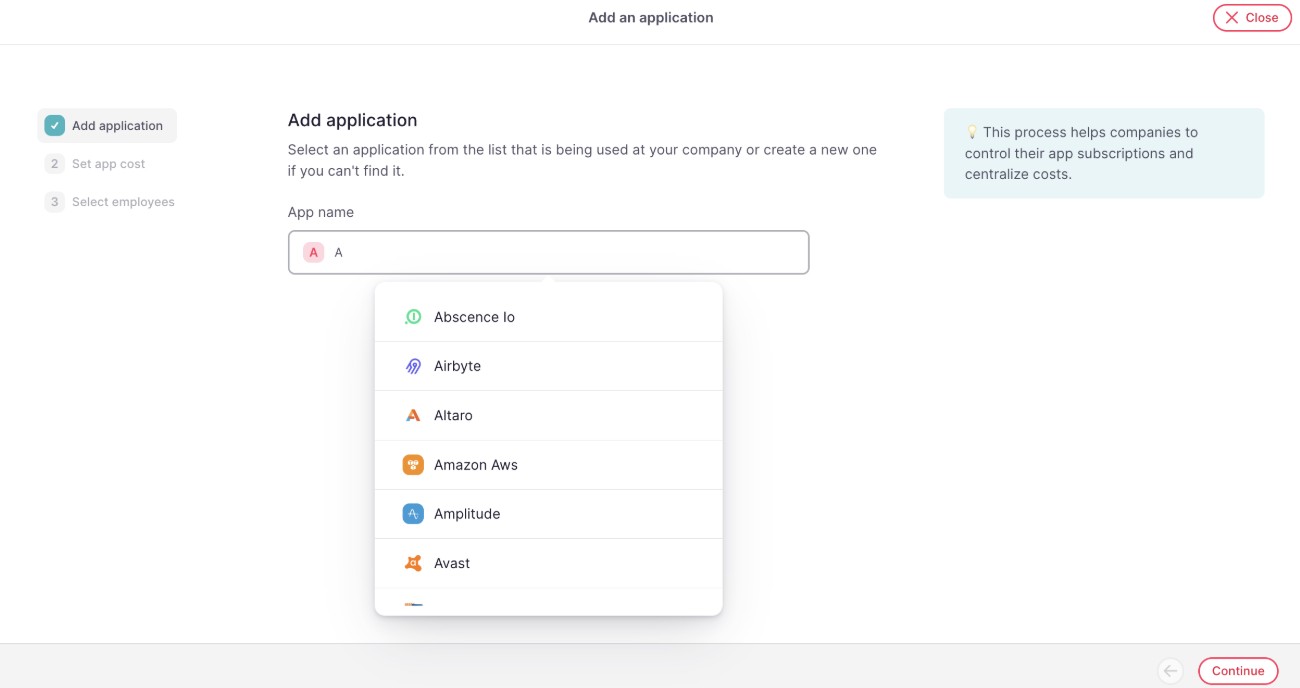1300x688 pixels.
Task: Click the Amplitude blue icon
Action: click(413, 514)
